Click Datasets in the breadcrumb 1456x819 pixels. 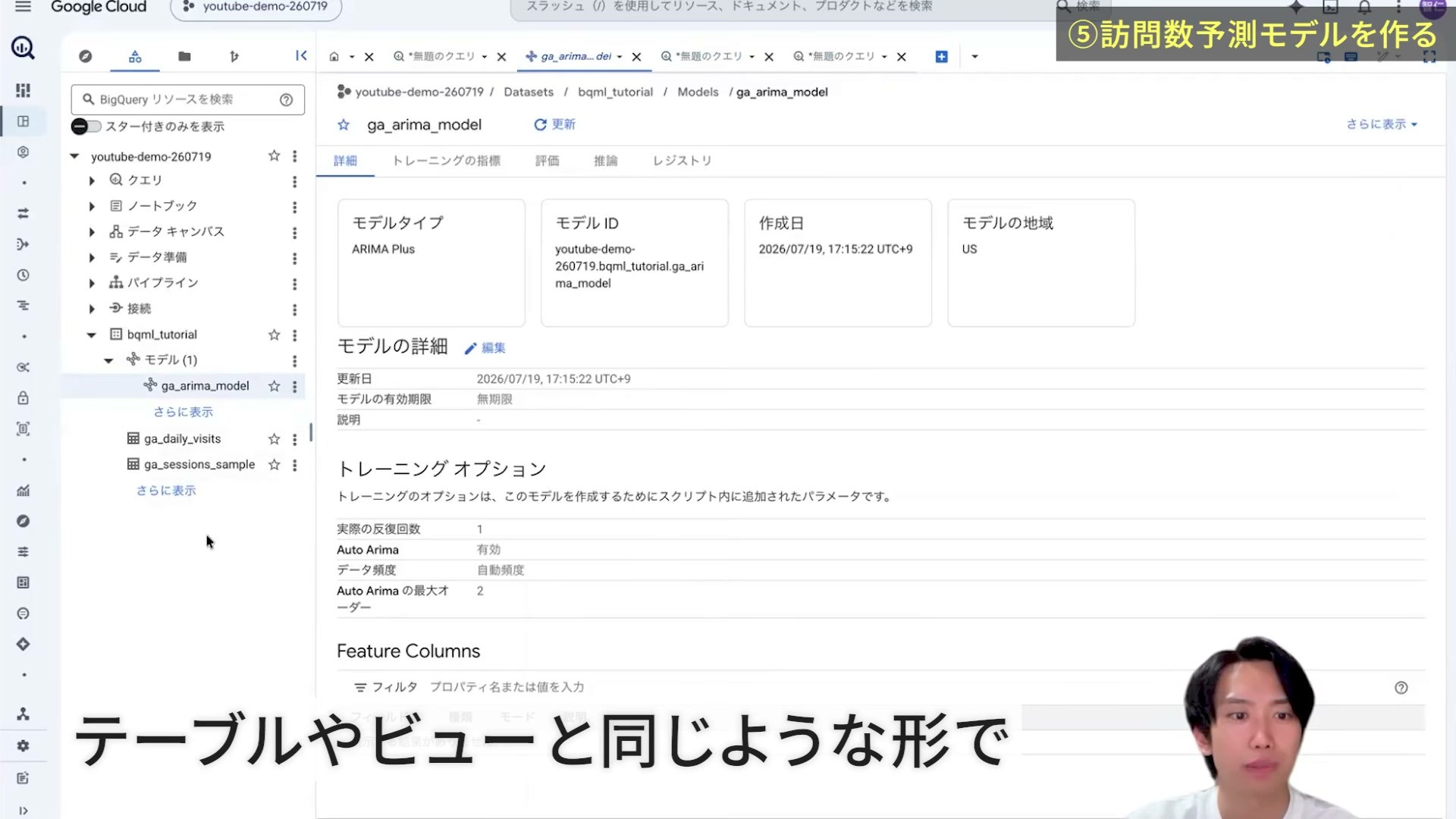[x=529, y=92]
